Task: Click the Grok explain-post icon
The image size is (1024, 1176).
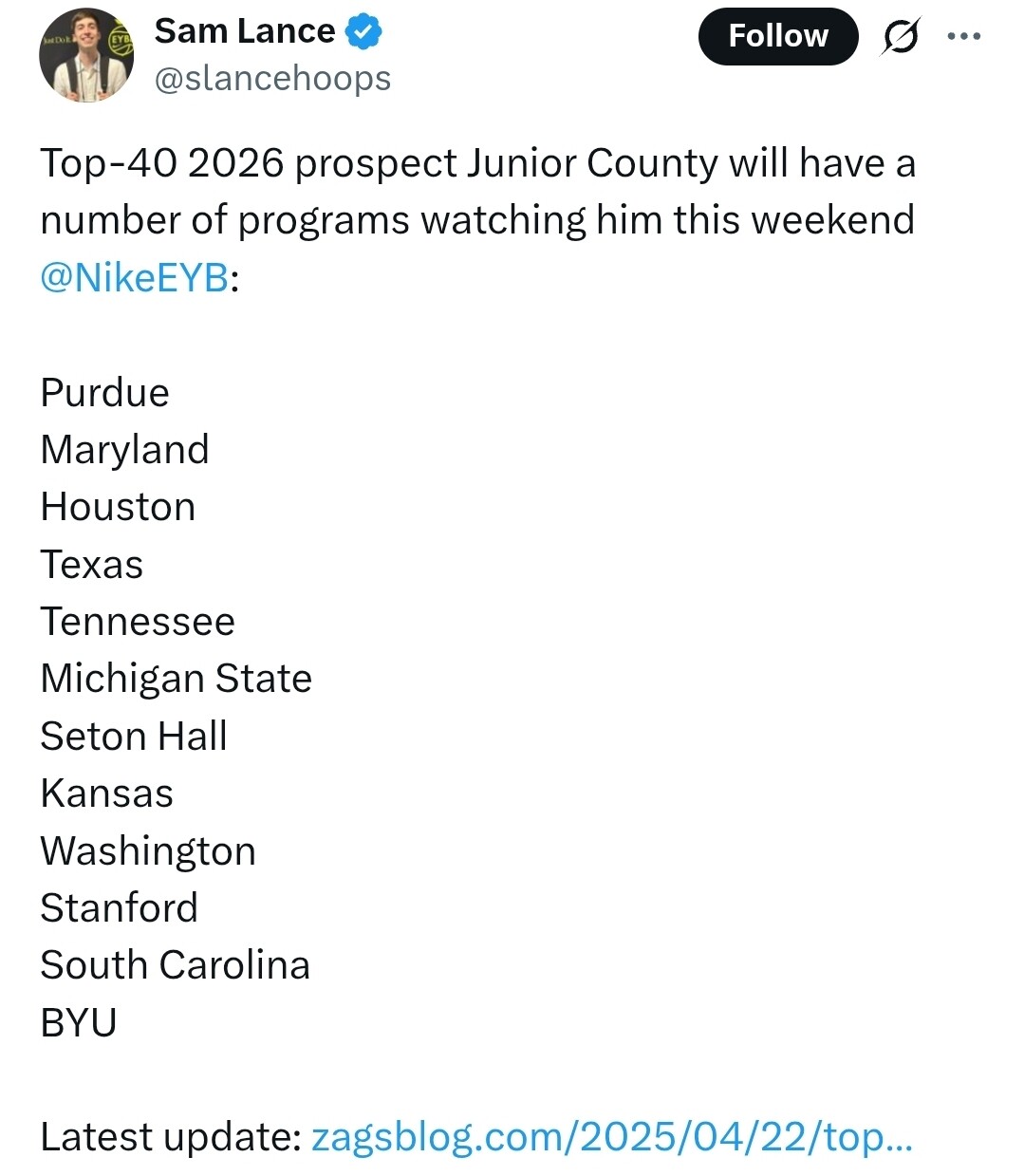Action: pos(900,36)
